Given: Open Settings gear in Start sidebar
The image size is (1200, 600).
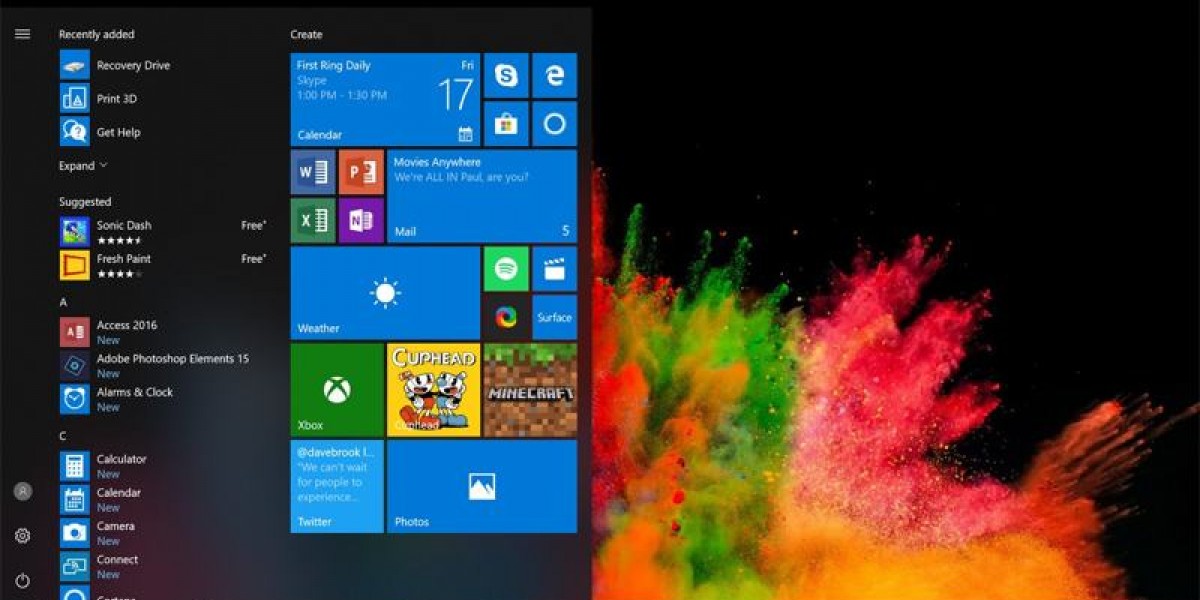Looking at the screenshot, I should [22, 536].
